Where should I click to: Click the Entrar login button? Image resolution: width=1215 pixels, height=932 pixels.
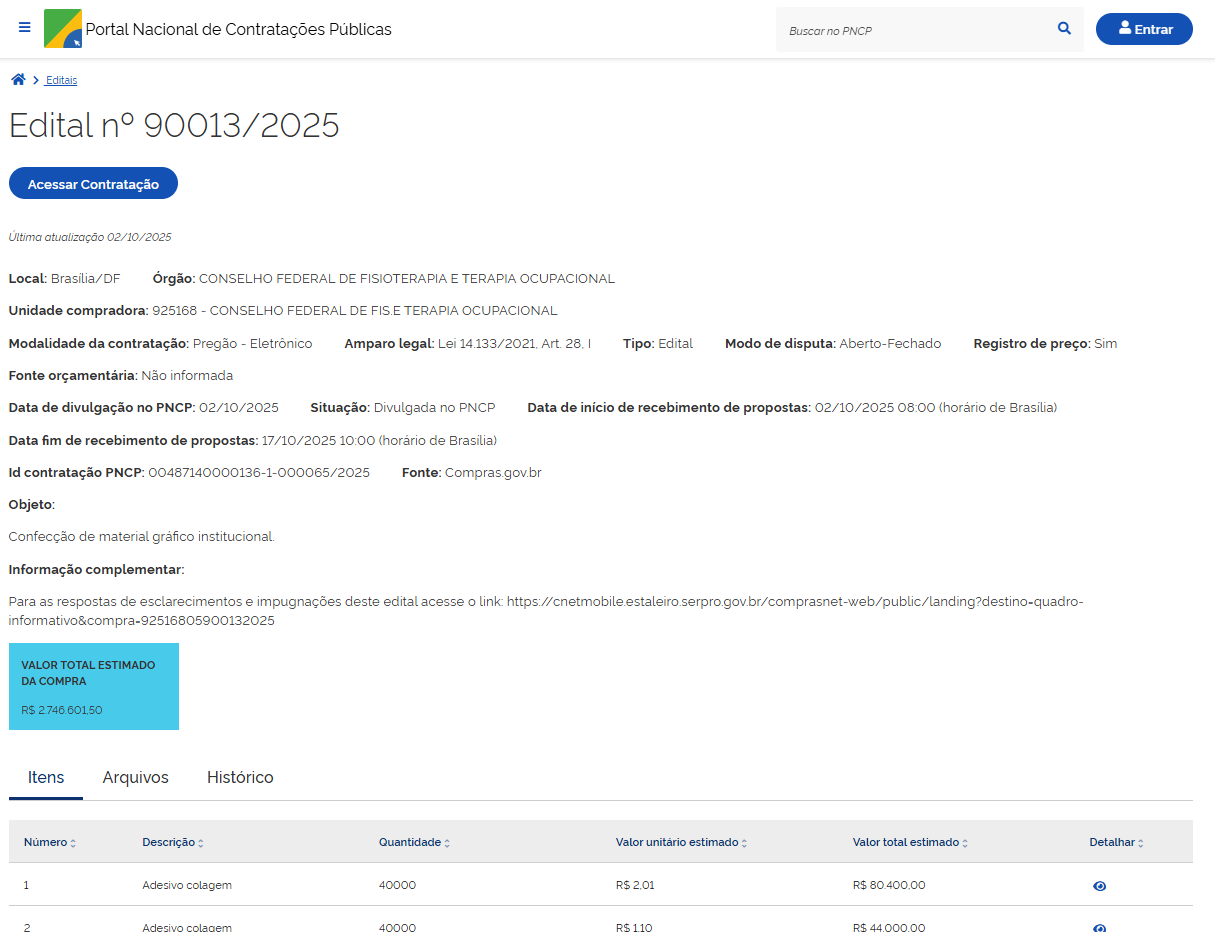(x=1144, y=29)
